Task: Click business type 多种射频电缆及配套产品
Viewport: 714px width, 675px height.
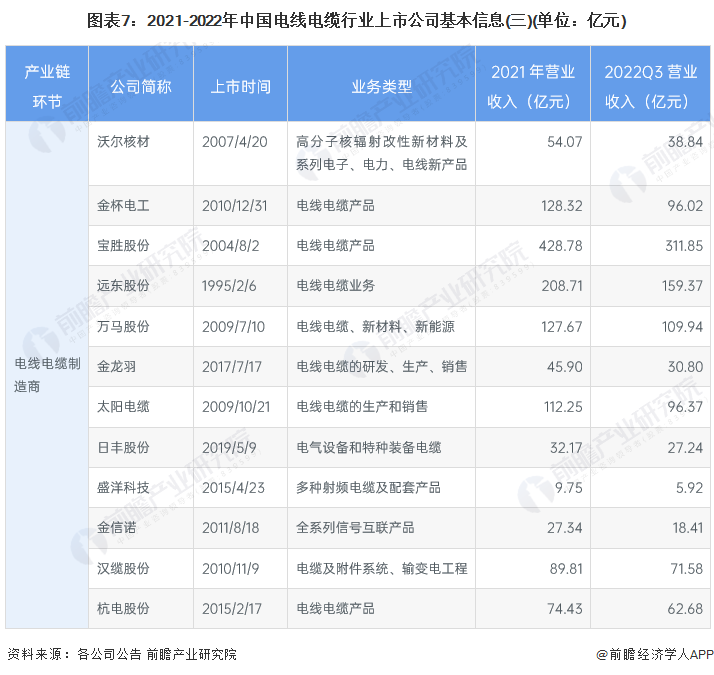Action: (368, 487)
